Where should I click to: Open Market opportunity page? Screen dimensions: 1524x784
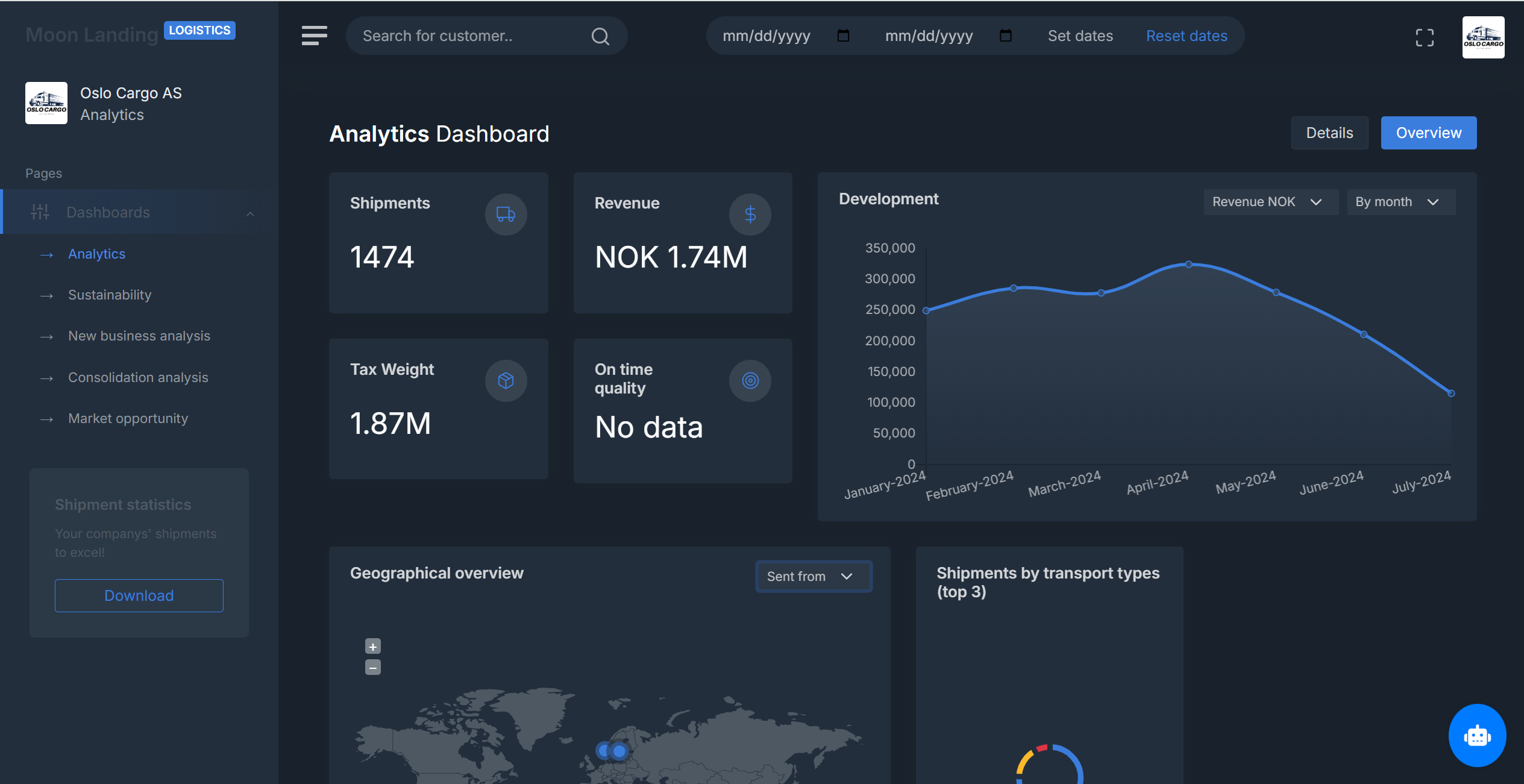pos(128,418)
